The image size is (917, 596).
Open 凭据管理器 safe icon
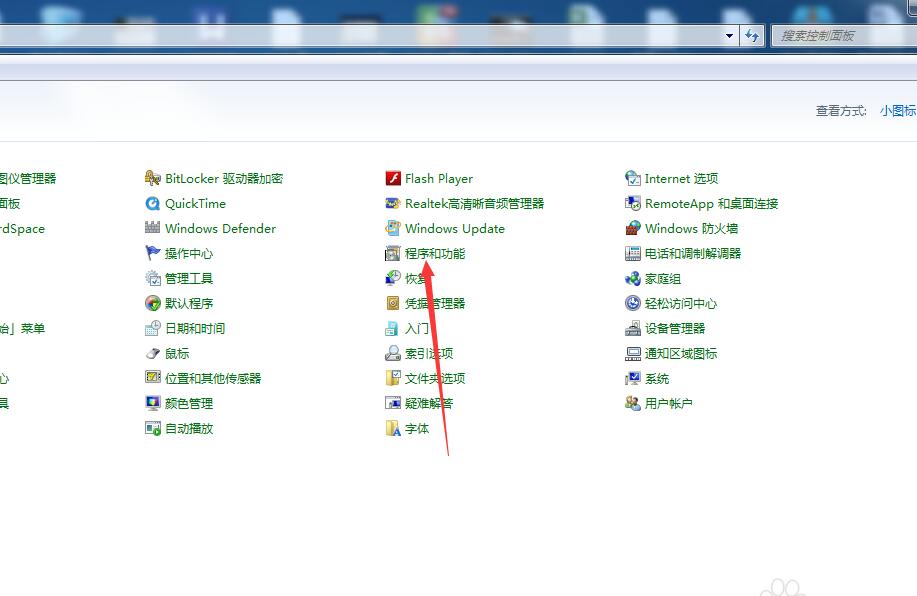tap(393, 303)
